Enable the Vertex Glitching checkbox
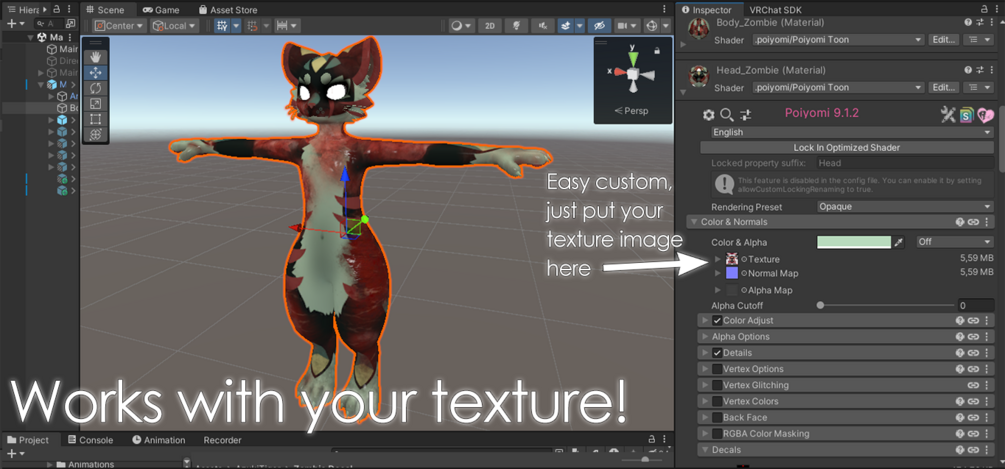The width and height of the screenshot is (1005, 469). click(x=717, y=385)
